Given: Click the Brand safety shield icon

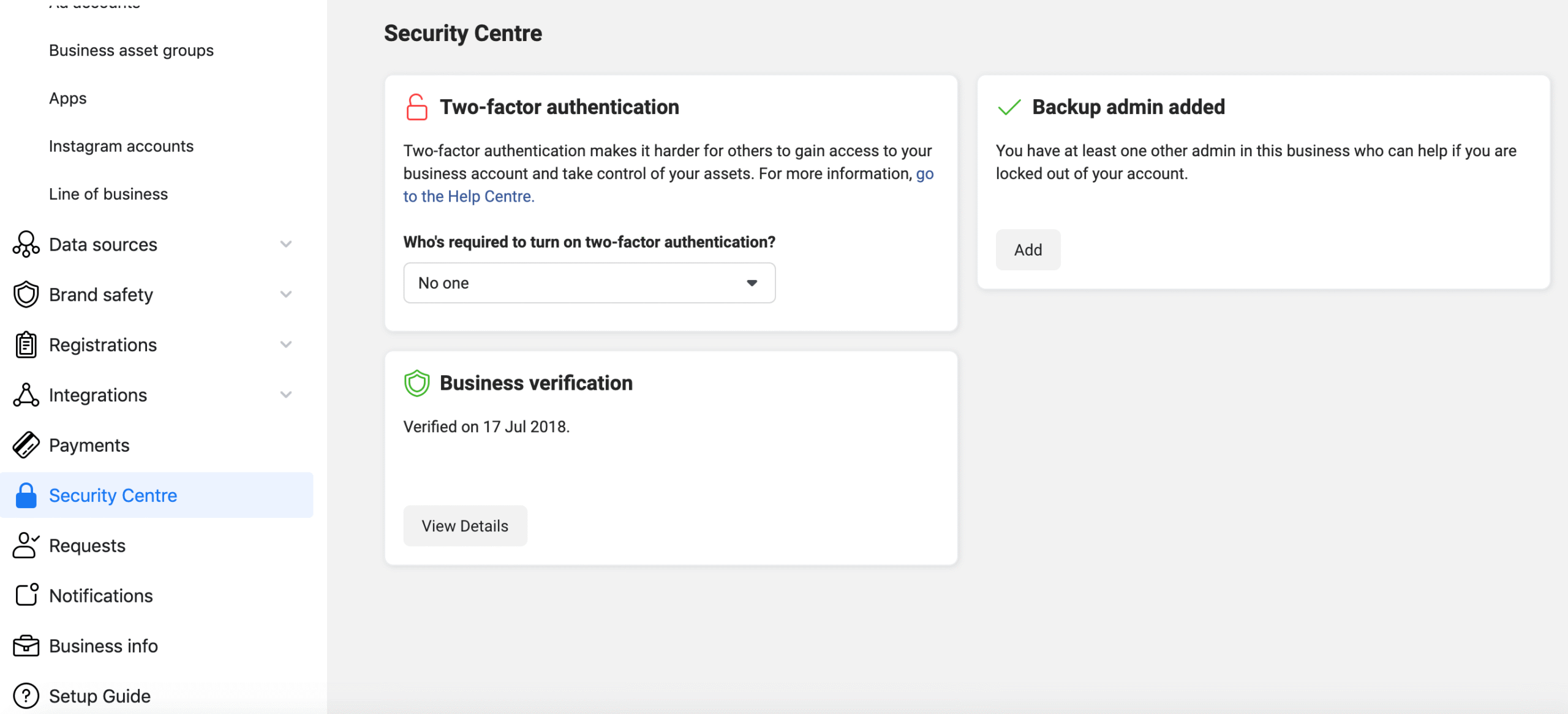Looking at the screenshot, I should 24,294.
